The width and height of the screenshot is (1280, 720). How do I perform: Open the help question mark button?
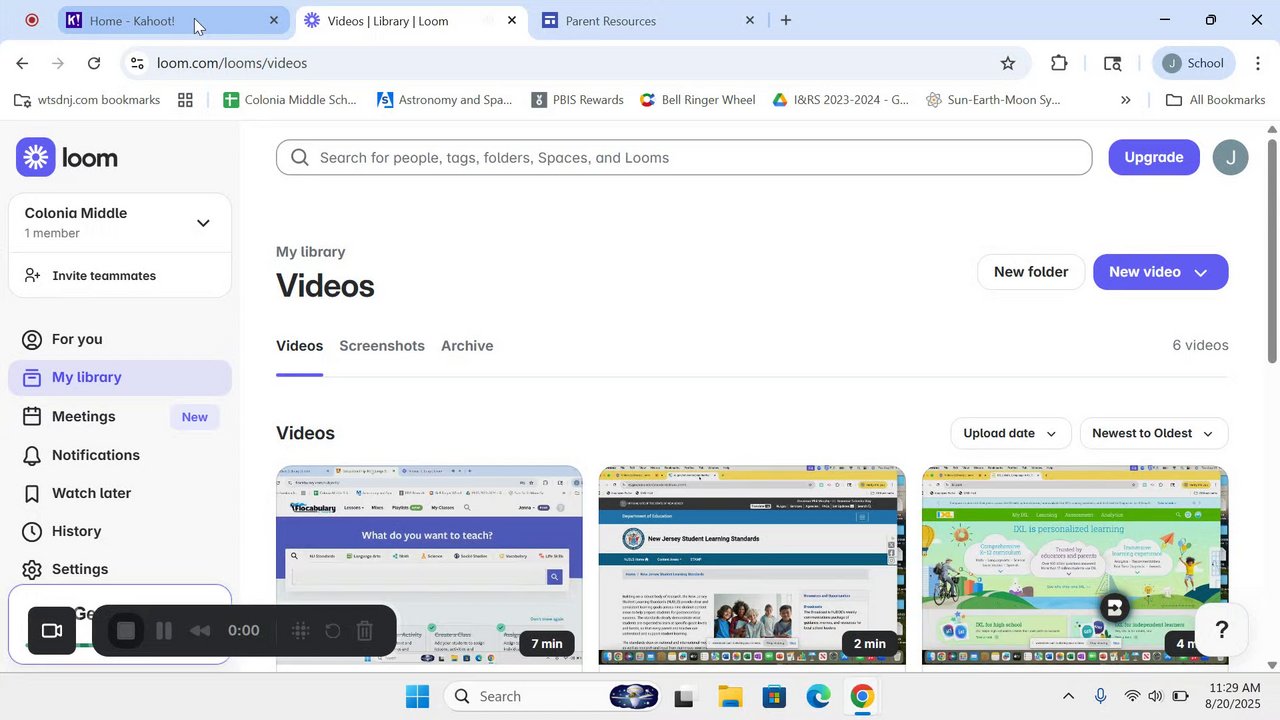(x=1221, y=630)
